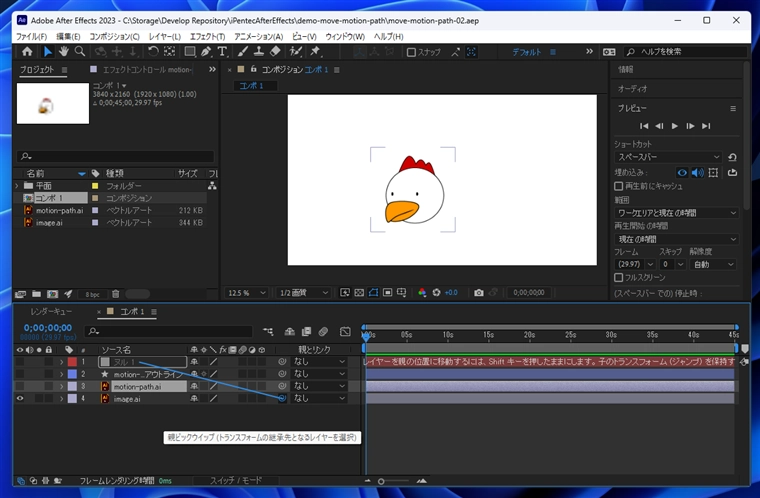Select the Zoom magnifier tool
The height and width of the screenshot is (498, 760).
tap(80, 52)
